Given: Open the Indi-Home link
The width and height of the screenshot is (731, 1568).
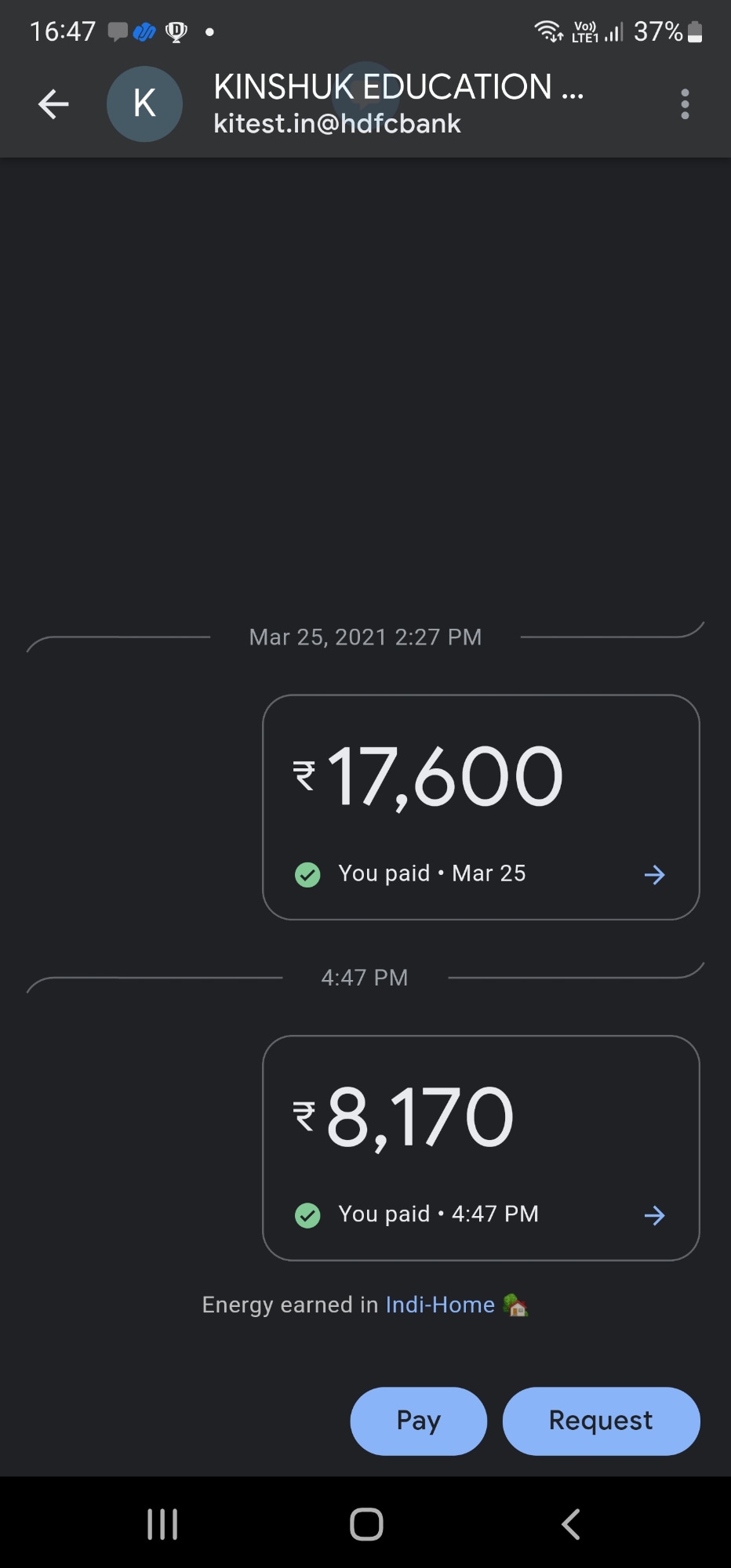Looking at the screenshot, I should tap(440, 1305).
